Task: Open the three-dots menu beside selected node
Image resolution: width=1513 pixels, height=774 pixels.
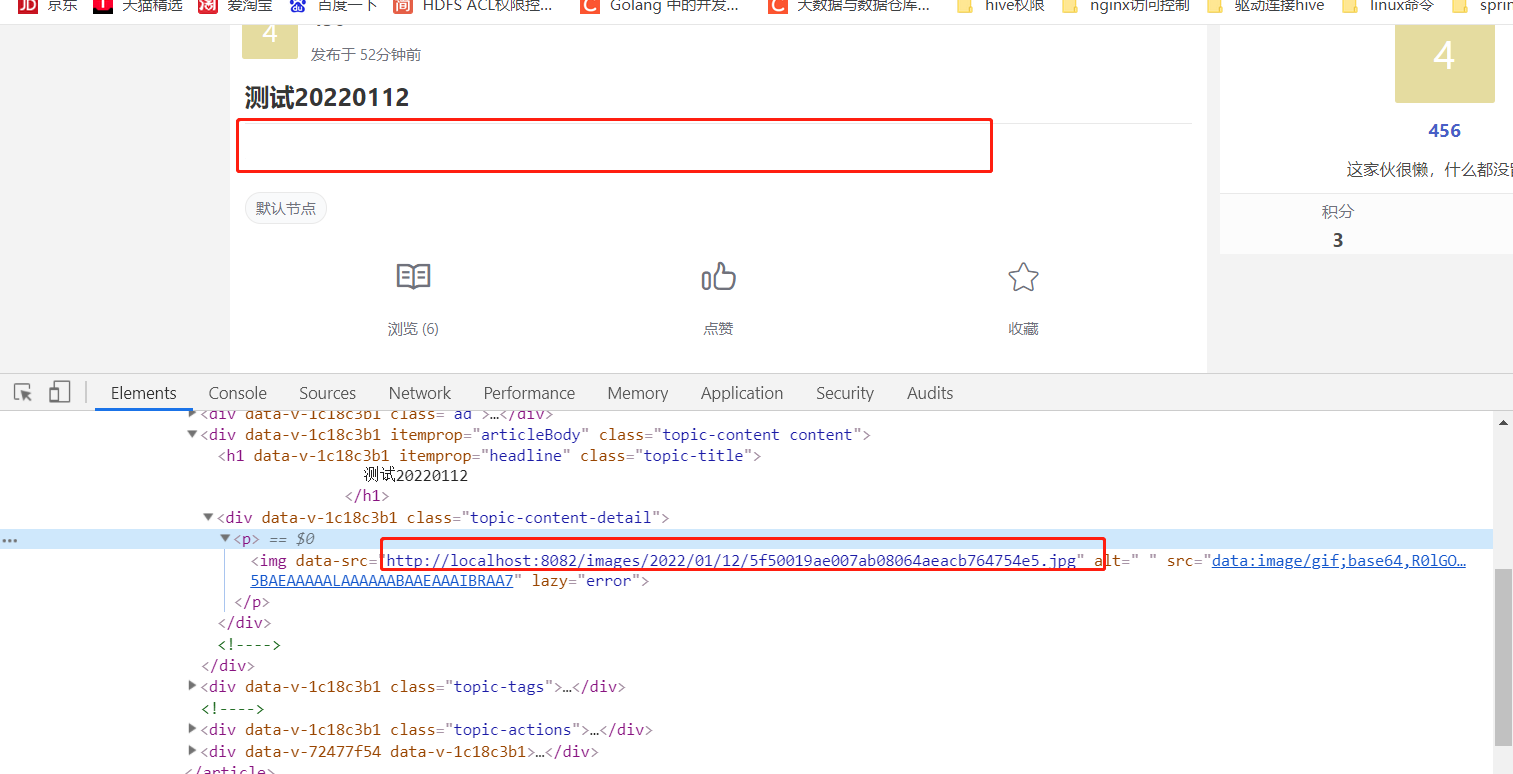Action: [10, 539]
